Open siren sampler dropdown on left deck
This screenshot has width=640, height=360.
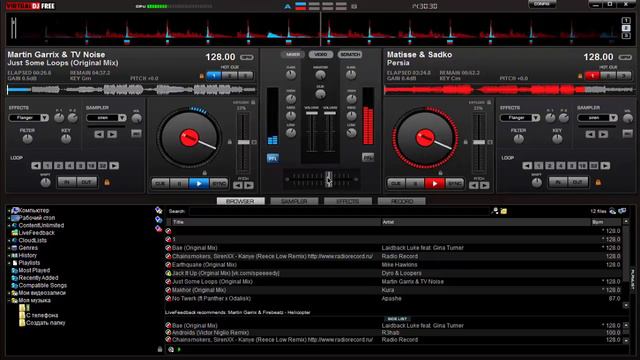coord(122,118)
